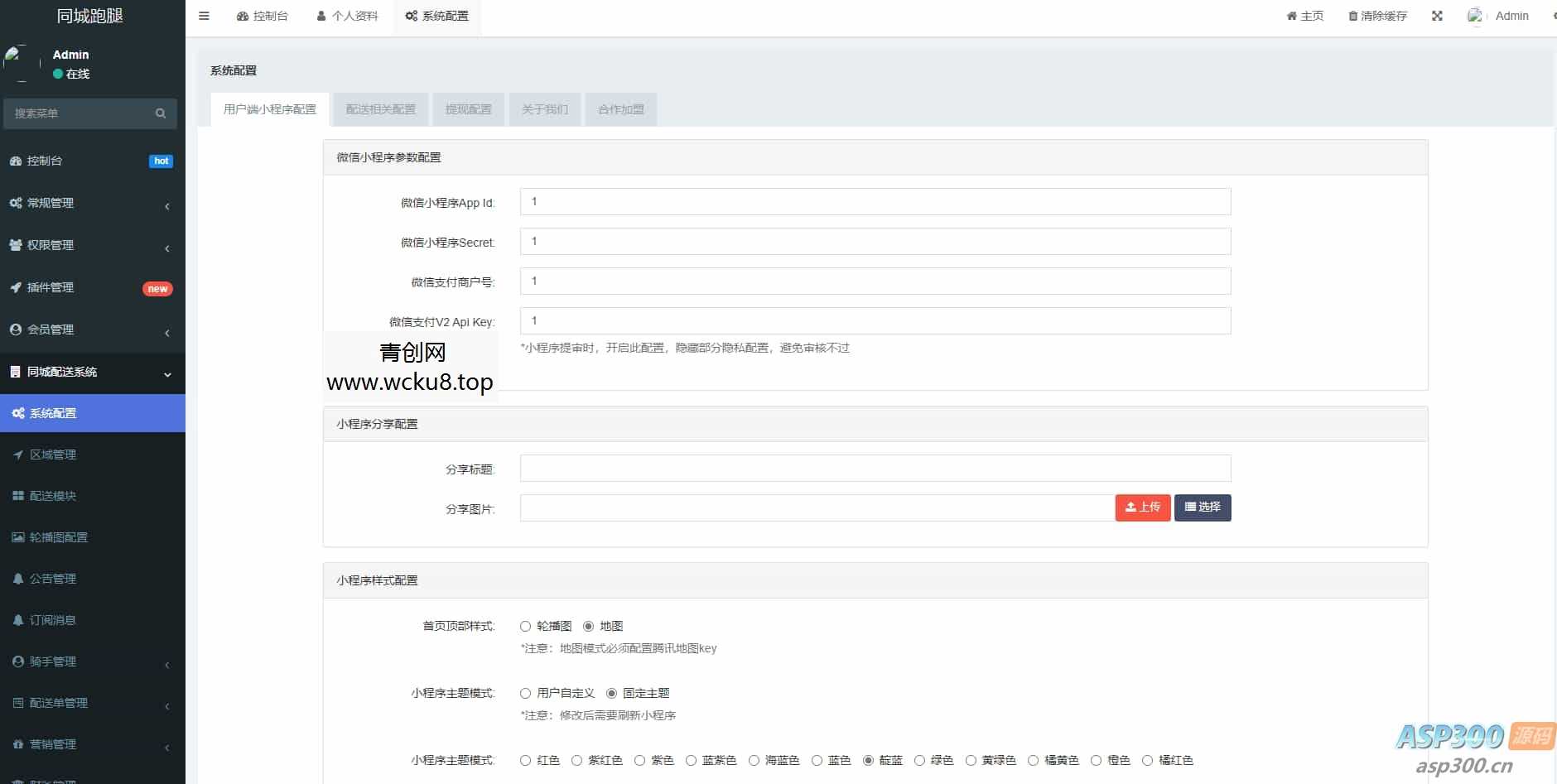Click the fullscreen icon in the top bar

click(1438, 15)
